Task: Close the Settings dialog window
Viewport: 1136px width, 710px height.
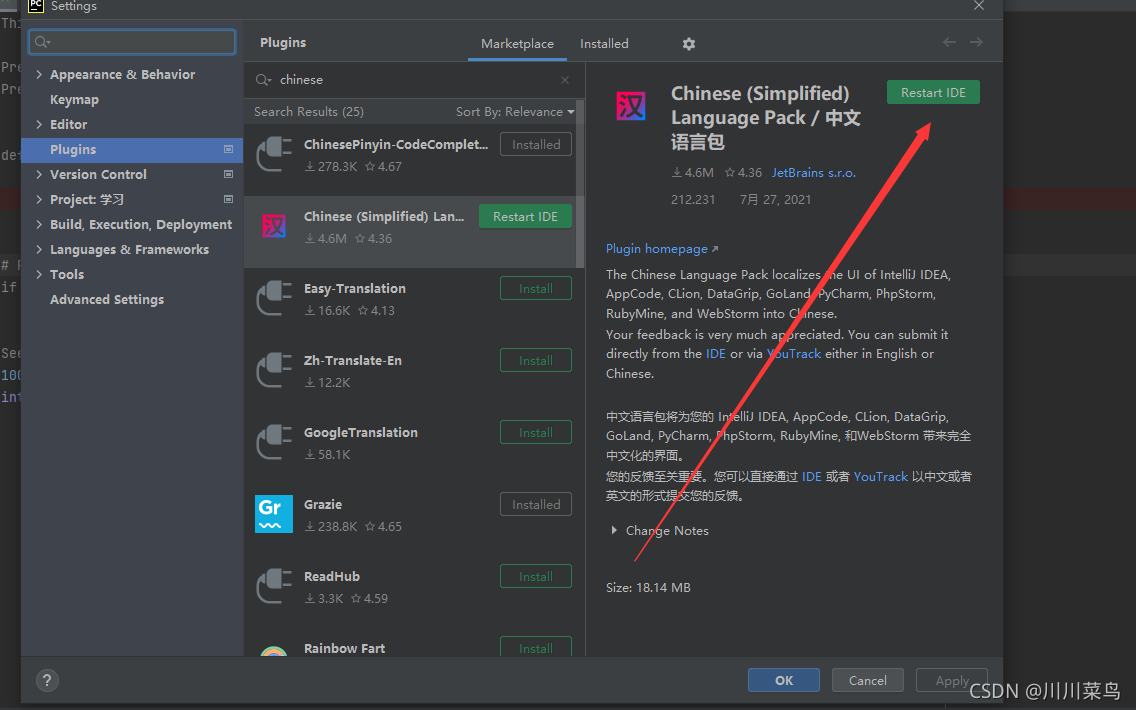Action: click(x=979, y=6)
